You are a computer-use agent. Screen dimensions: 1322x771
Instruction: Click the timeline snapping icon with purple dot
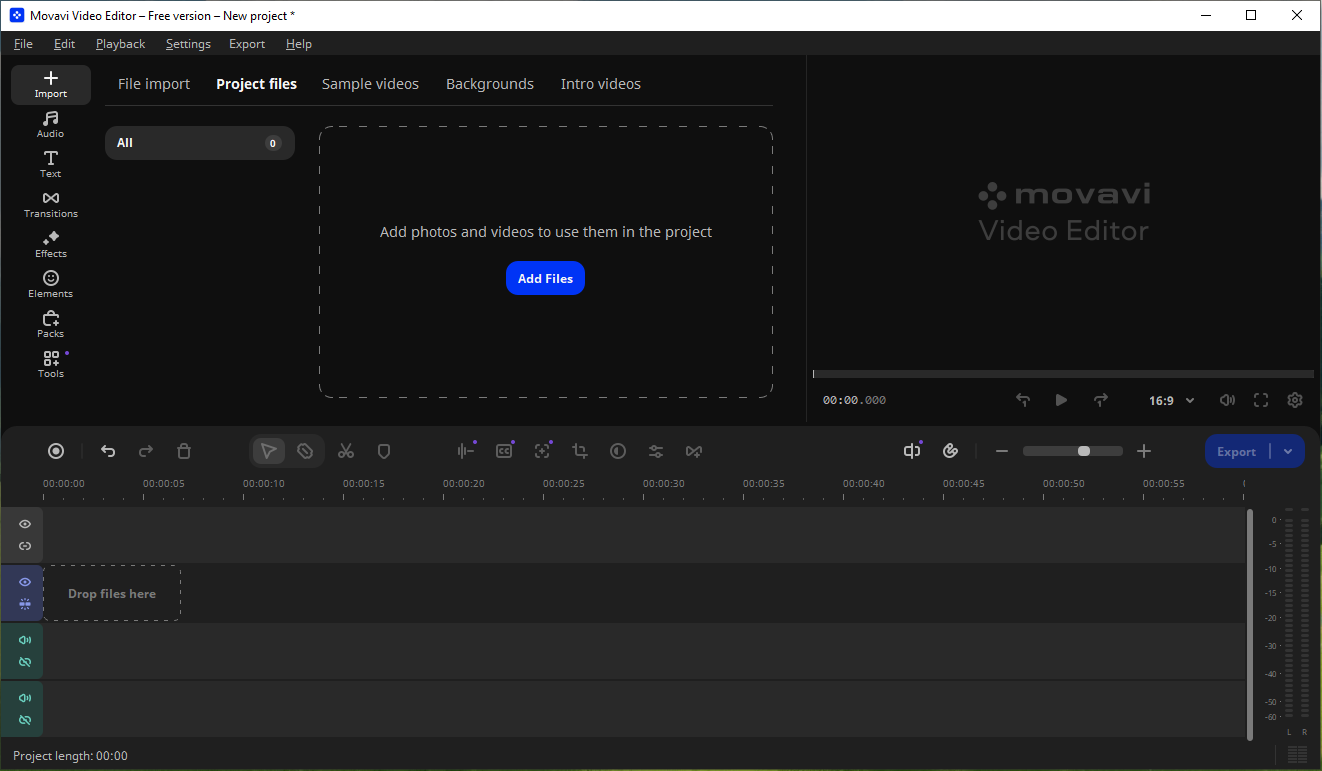(x=912, y=451)
